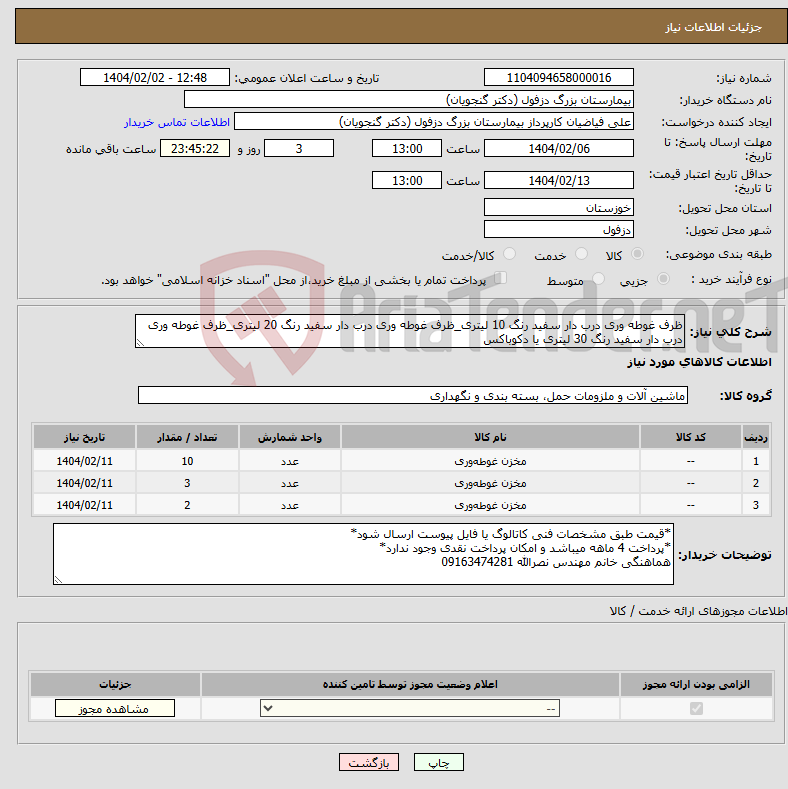Image resolution: width=788 pixels, height=789 pixels.
Task: Click the price validity date 1404/02/13
Action: pyautogui.click(x=559, y=180)
